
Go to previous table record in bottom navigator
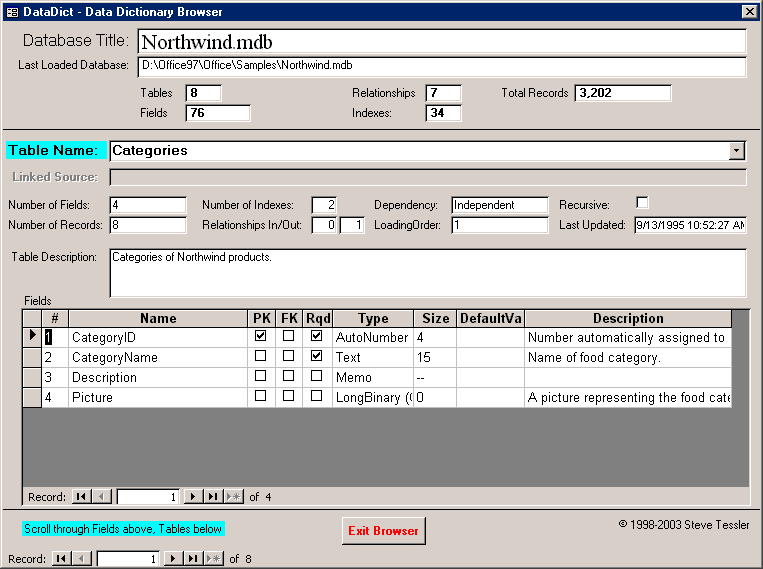click(82, 558)
